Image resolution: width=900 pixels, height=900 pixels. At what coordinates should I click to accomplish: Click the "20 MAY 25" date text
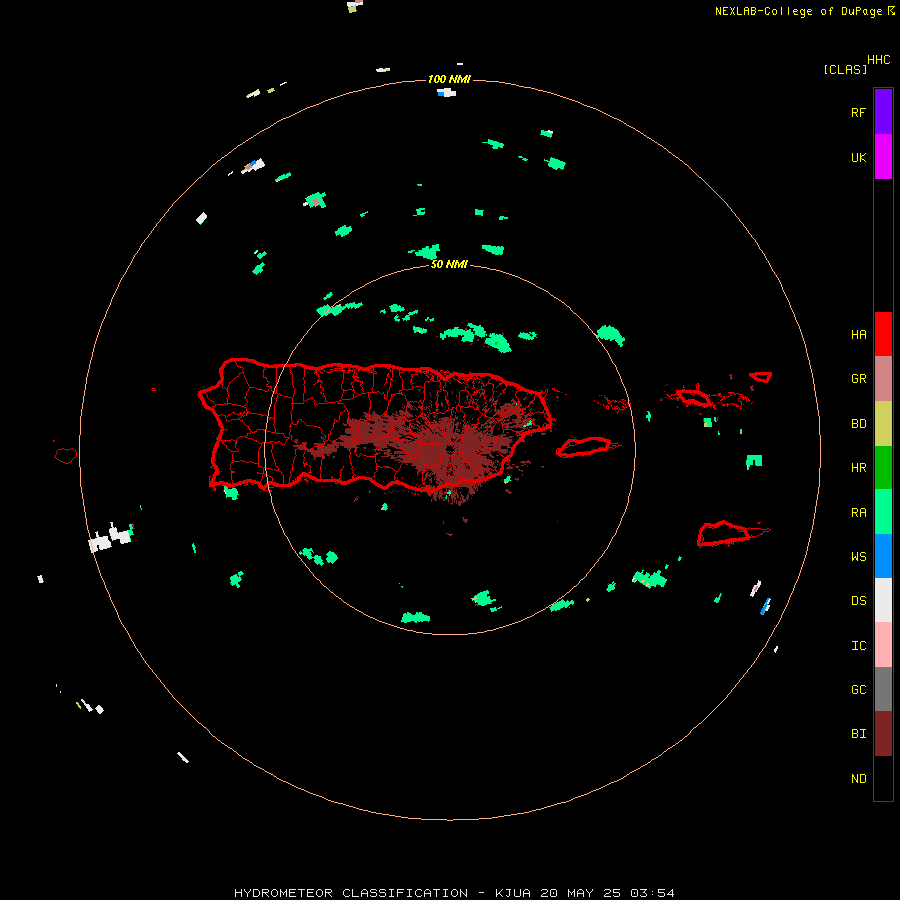[x=580, y=893]
